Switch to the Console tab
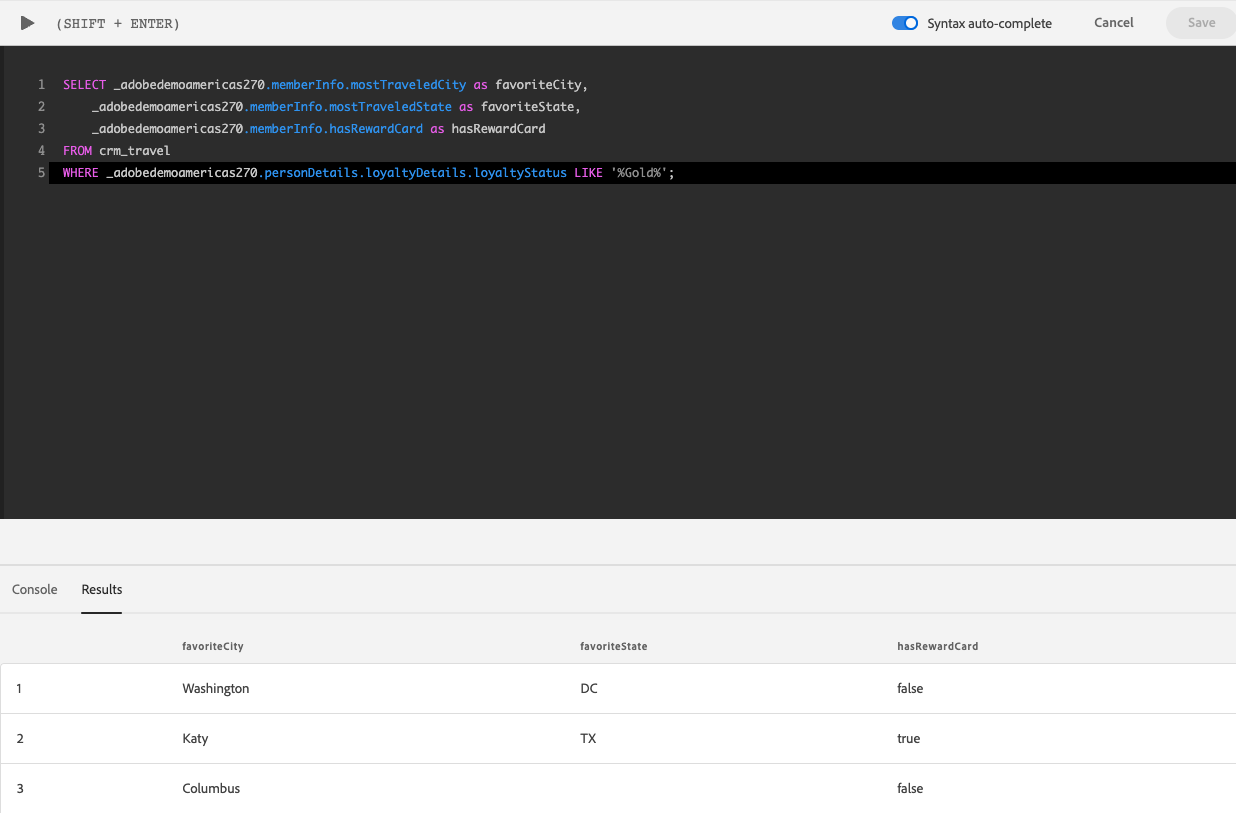The image size is (1236, 813). (35, 589)
